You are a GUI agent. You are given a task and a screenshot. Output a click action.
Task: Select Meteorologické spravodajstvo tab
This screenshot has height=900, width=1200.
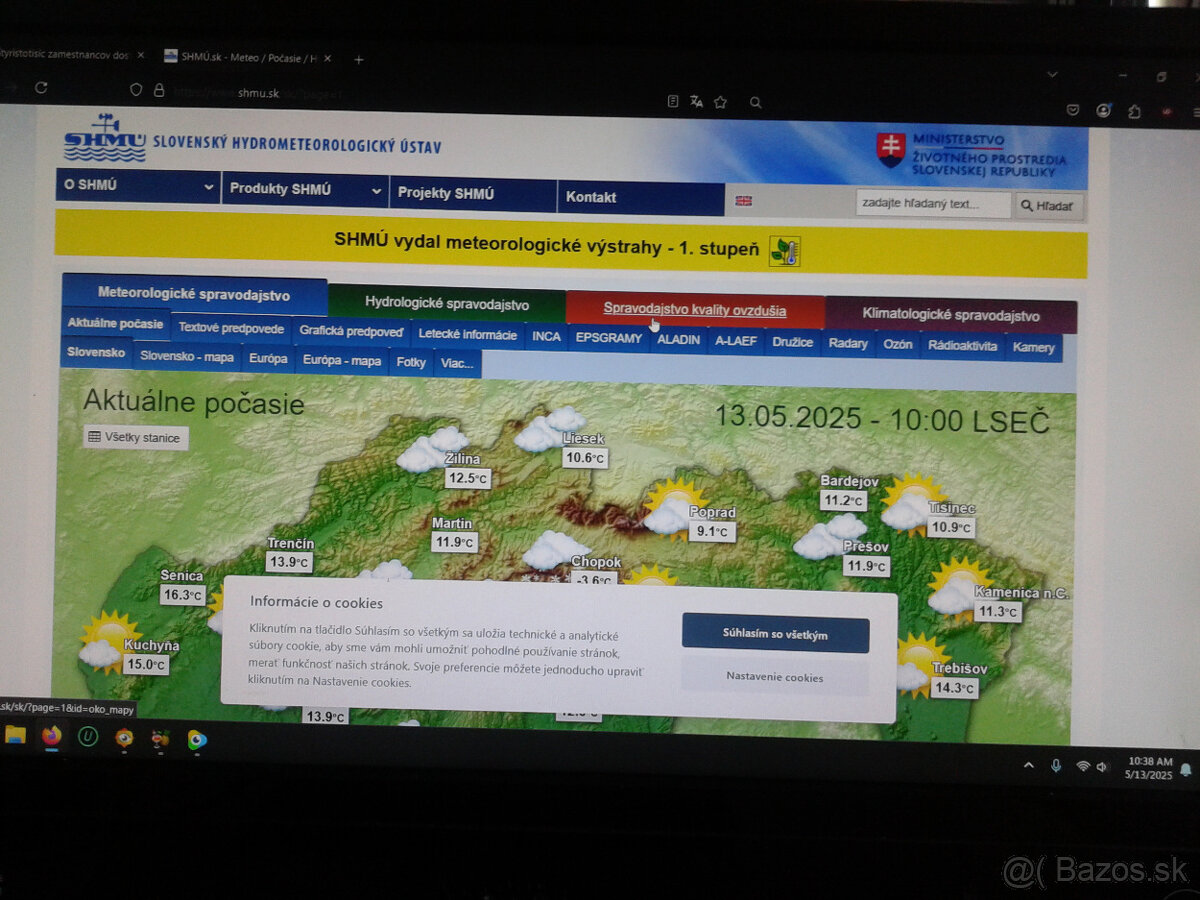[x=194, y=294]
